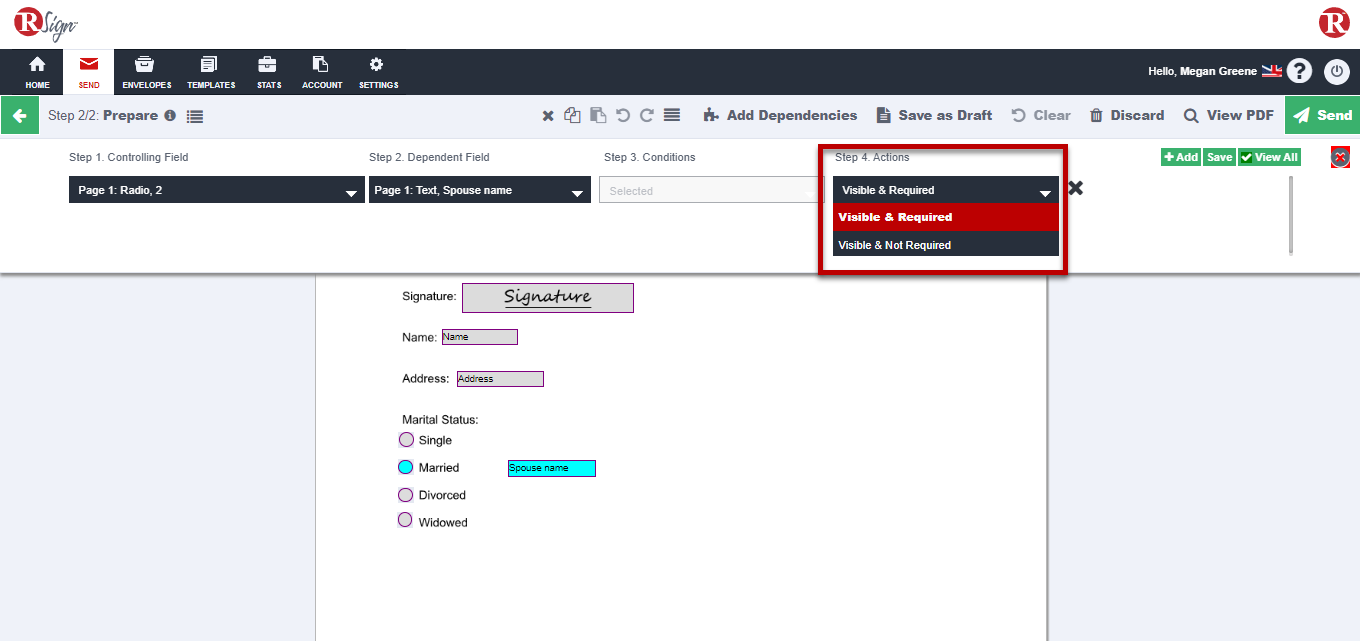This screenshot has width=1360, height=641.
Task: Click the copy icon in the toolbar
Action: [572, 115]
